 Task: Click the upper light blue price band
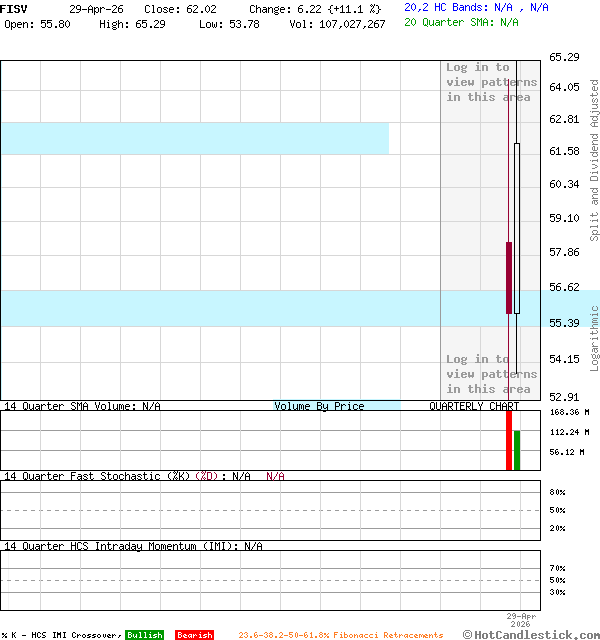[x=194, y=138]
